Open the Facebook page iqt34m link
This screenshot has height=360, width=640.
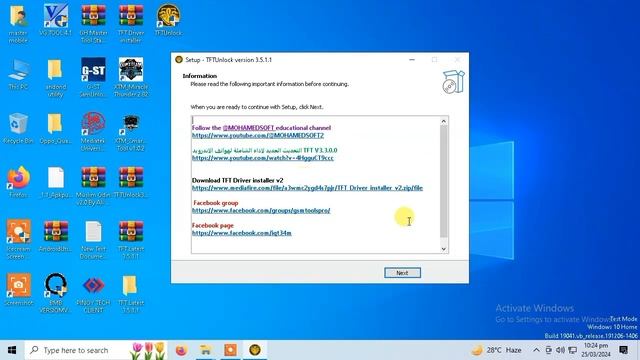point(242,233)
